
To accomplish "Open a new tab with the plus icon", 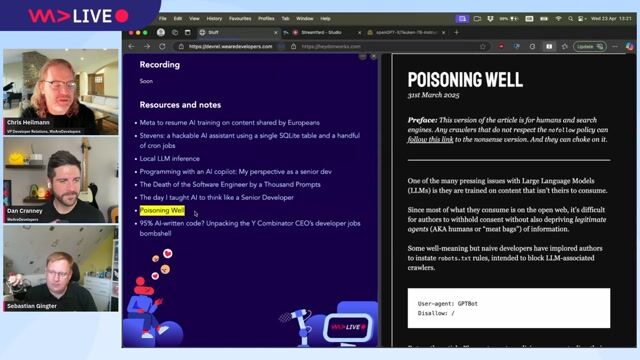I will 456,32.
